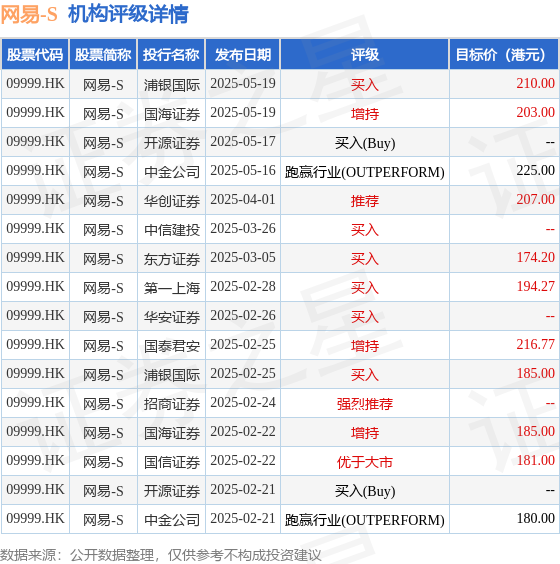The image size is (560, 564).
Task: Select the 2025-02-26 华安证券 date cell
Action: tap(243, 315)
